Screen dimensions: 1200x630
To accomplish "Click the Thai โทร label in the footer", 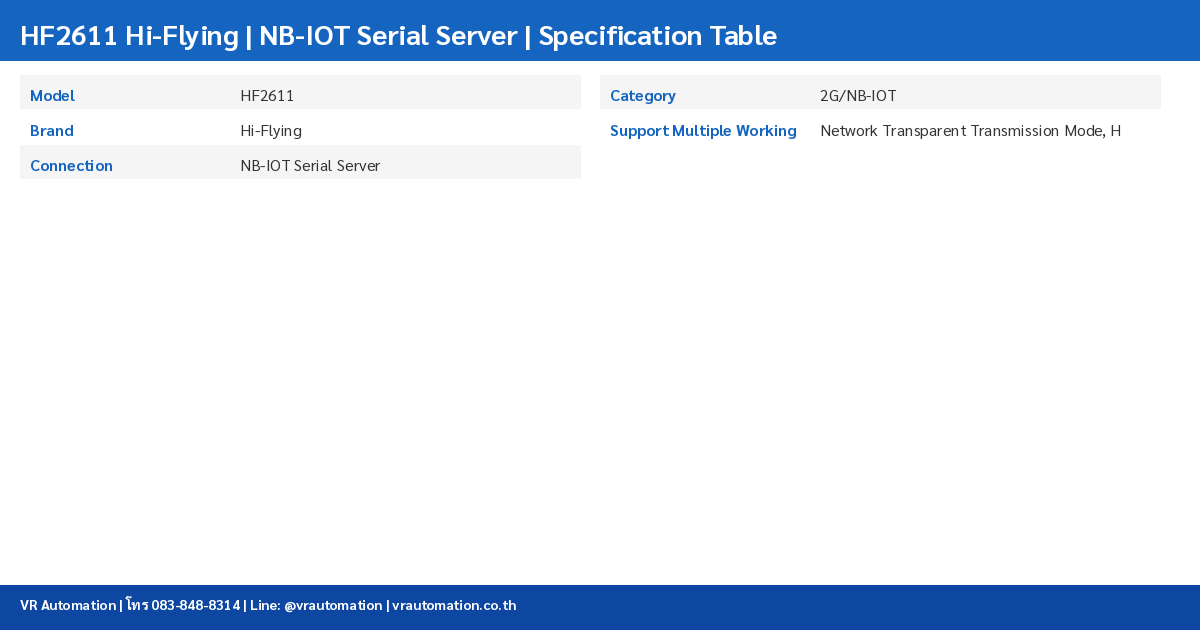I will (137, 606).
